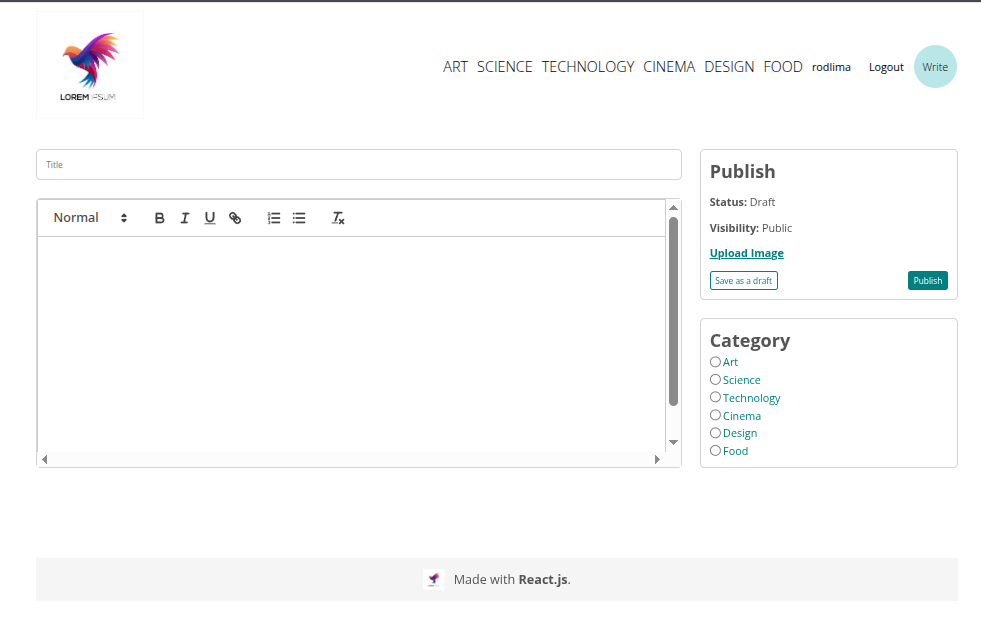The height and width of the screenshot is (636, 981).
Task: Click the editor horizontal scroll right arrow
Action: coord(657,459)
